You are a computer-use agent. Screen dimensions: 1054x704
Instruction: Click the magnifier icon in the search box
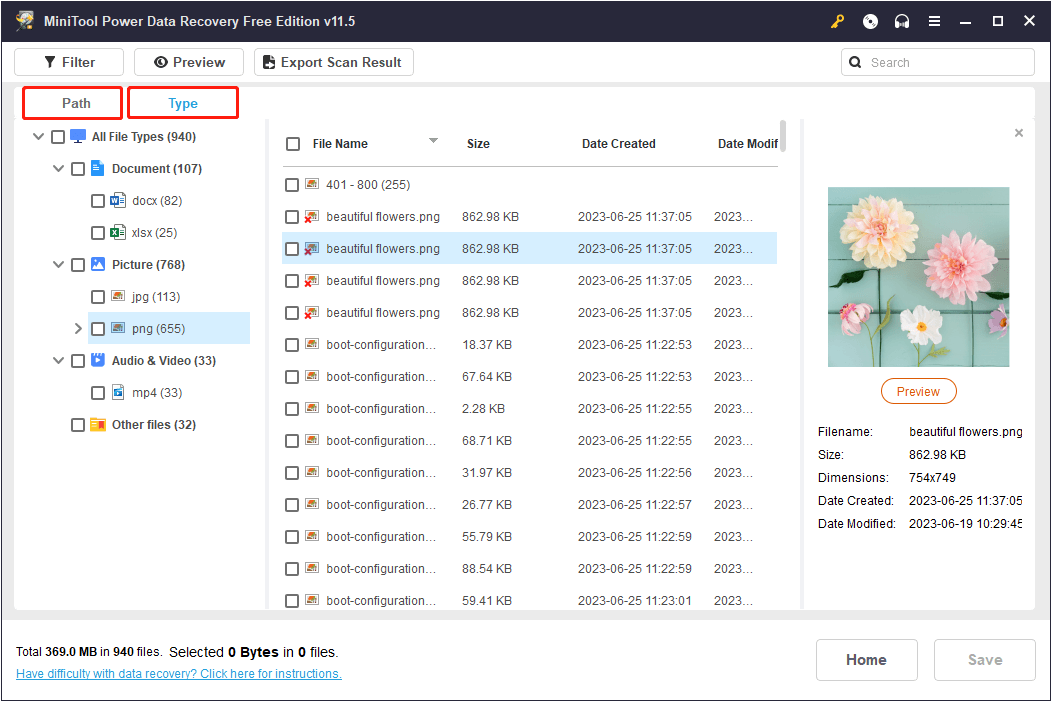[855, 62]
